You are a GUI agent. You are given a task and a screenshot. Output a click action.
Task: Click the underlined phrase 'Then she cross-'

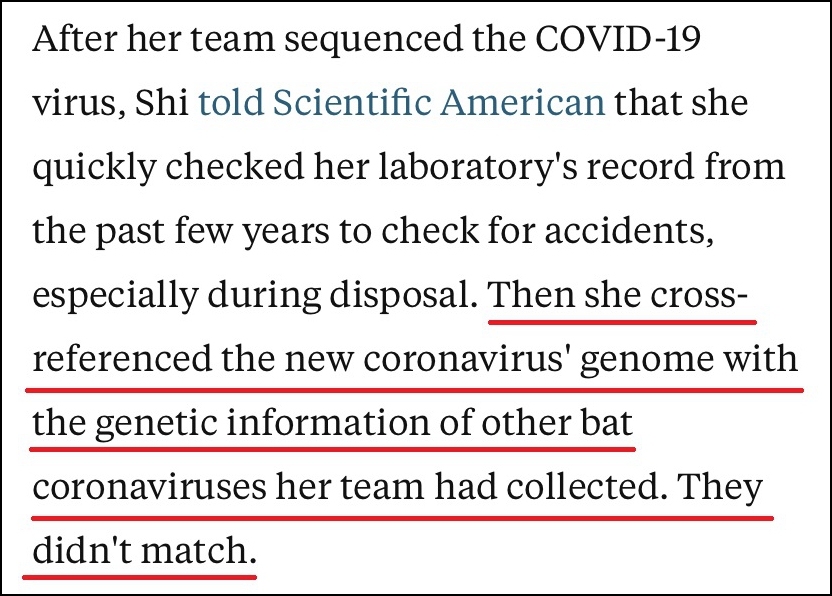[618, 294]
